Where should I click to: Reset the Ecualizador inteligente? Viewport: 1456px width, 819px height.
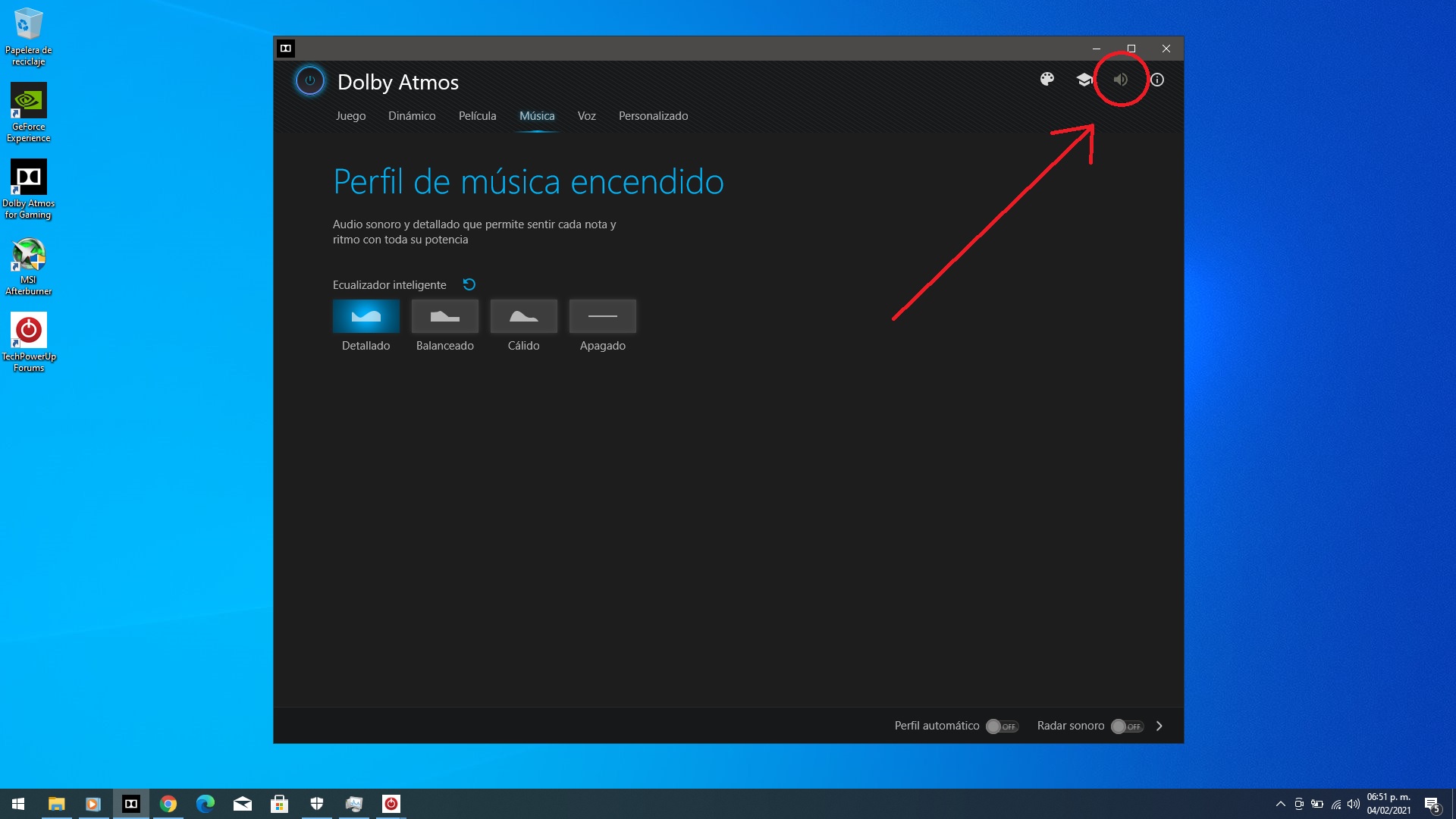tap(469, 284)
